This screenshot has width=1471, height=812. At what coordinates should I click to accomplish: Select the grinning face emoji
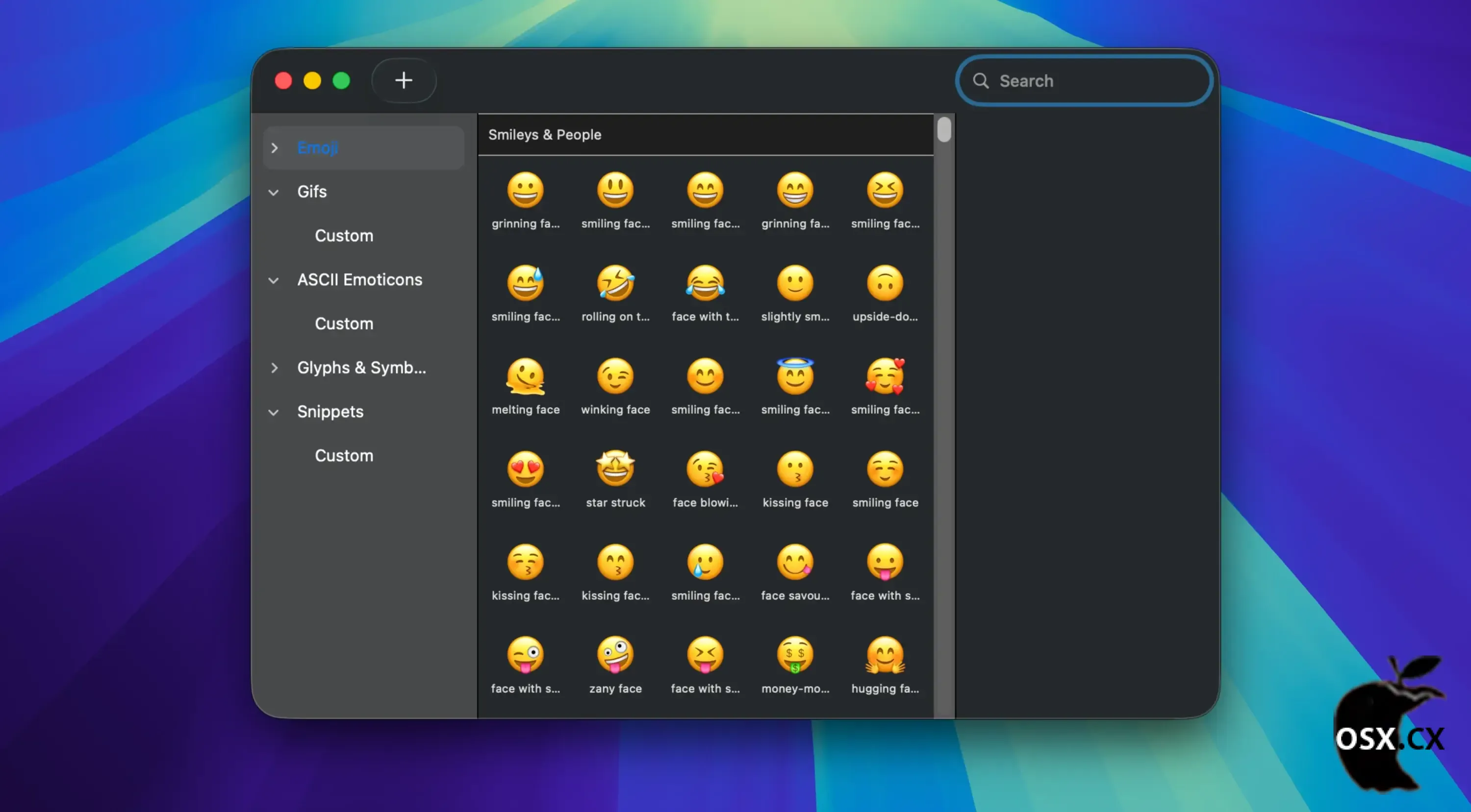(525, 190)
